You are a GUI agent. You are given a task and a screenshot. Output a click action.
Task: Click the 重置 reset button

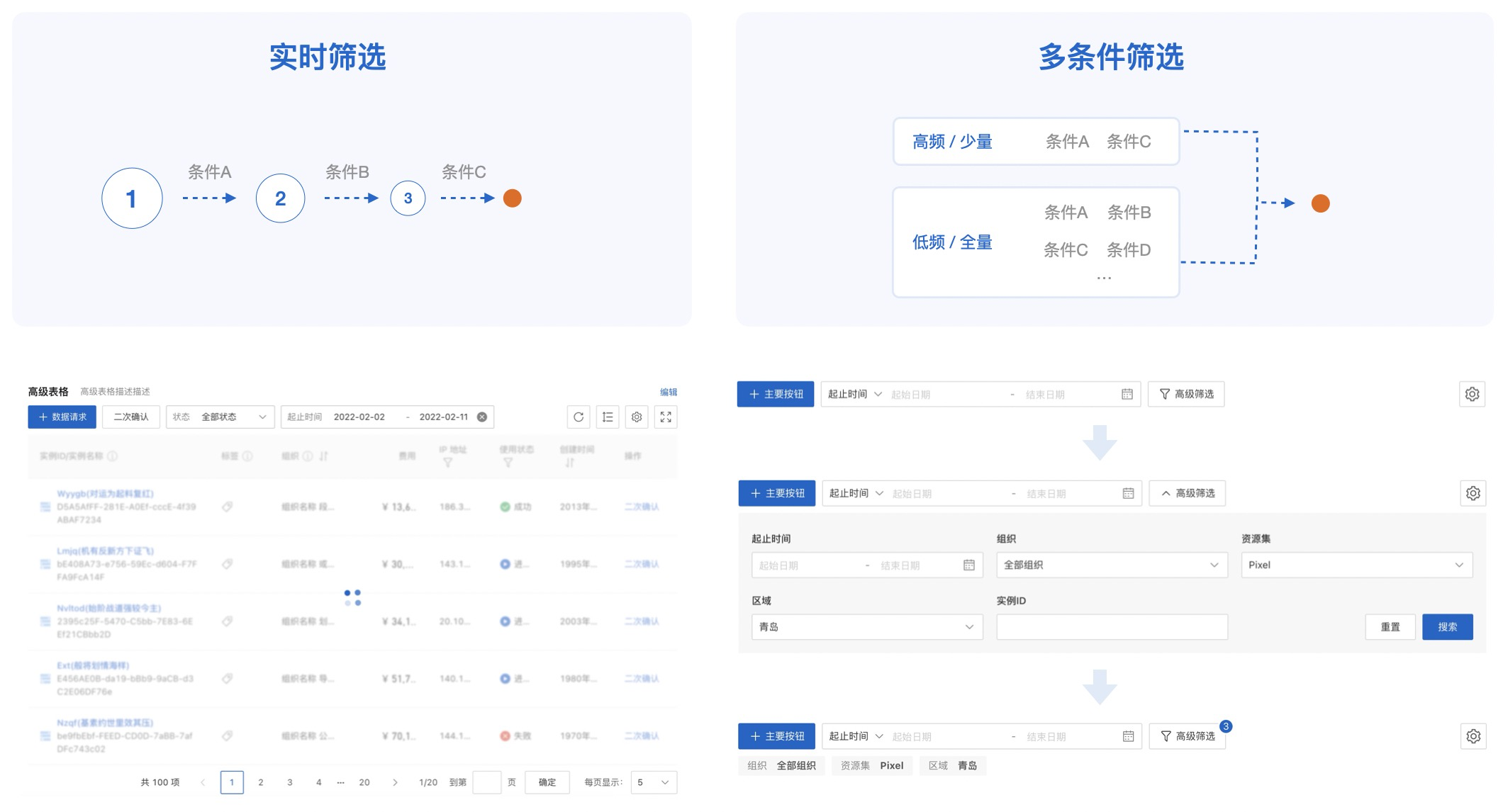point(1390,627)
